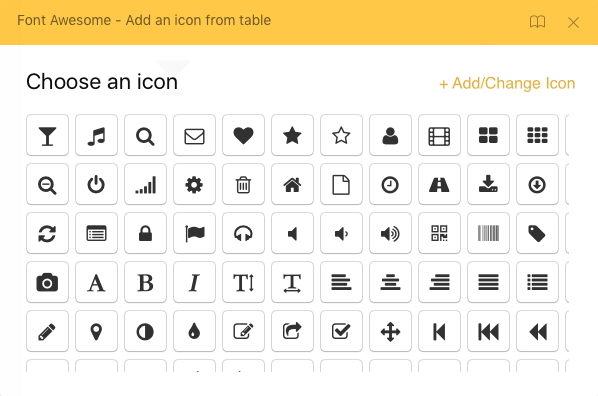Click the Add/Change Icon link

[507, 83]
